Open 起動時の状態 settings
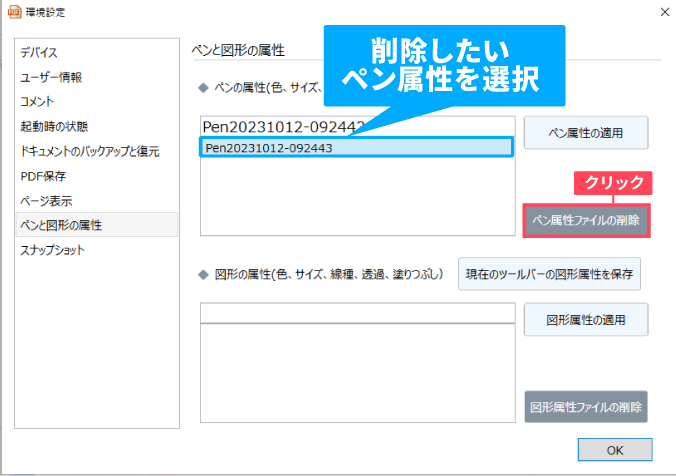This screenshot has height=476, width=676. (x=54, y=126)
